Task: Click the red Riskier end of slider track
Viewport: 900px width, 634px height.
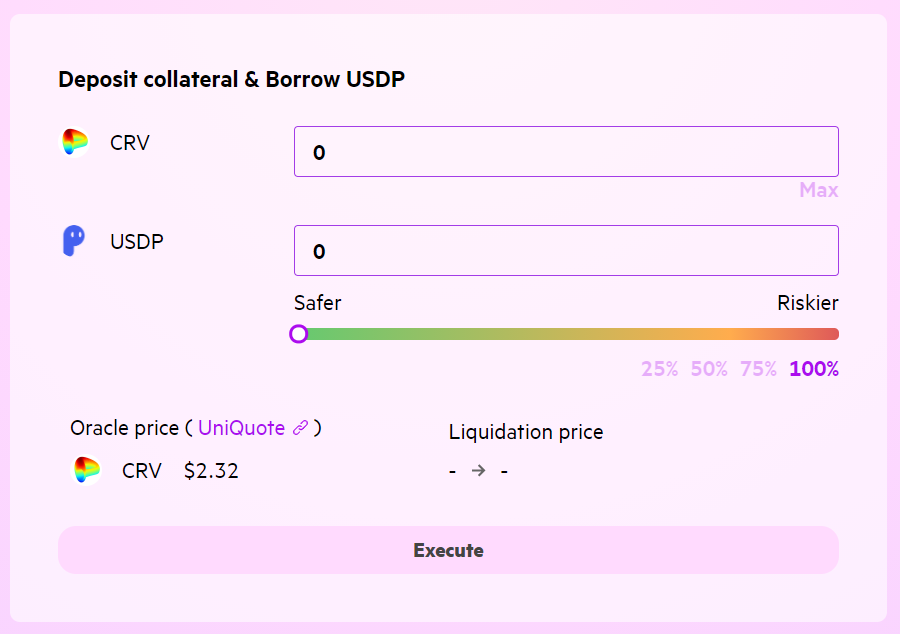Action: coord(827,334)
